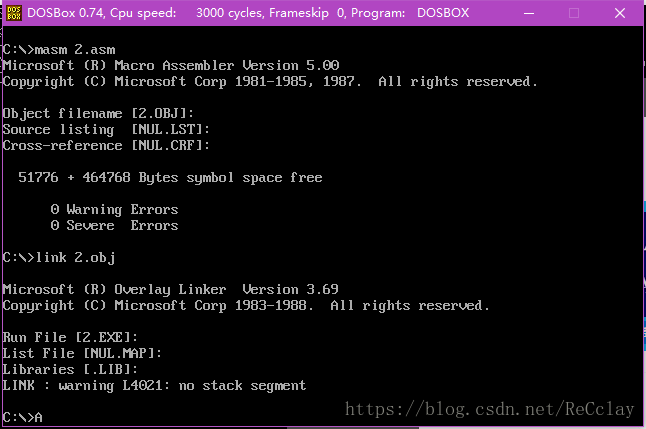Click the 'List File [NUL.MAP]:' line
Viewport: 646px width, 429px height.
[x=82, y=353]
